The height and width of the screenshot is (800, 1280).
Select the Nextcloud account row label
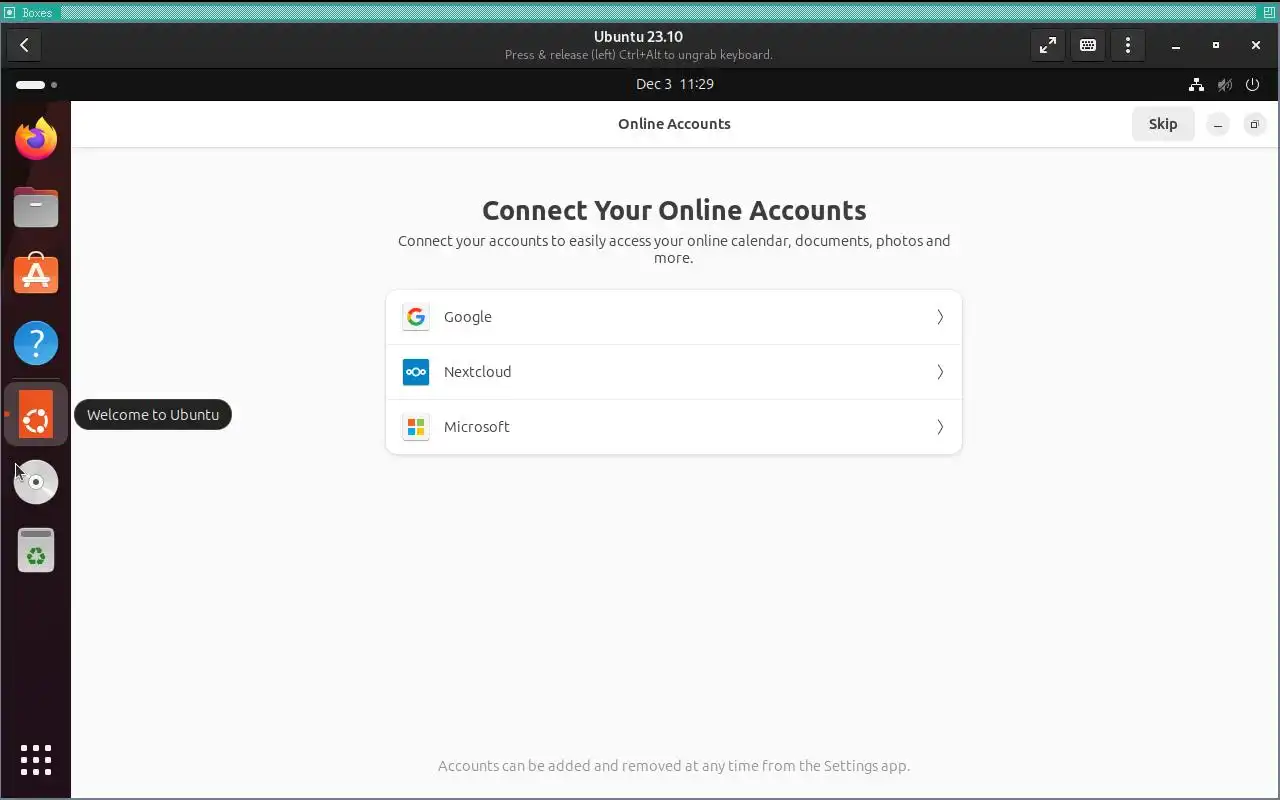(x=477, y=372)
